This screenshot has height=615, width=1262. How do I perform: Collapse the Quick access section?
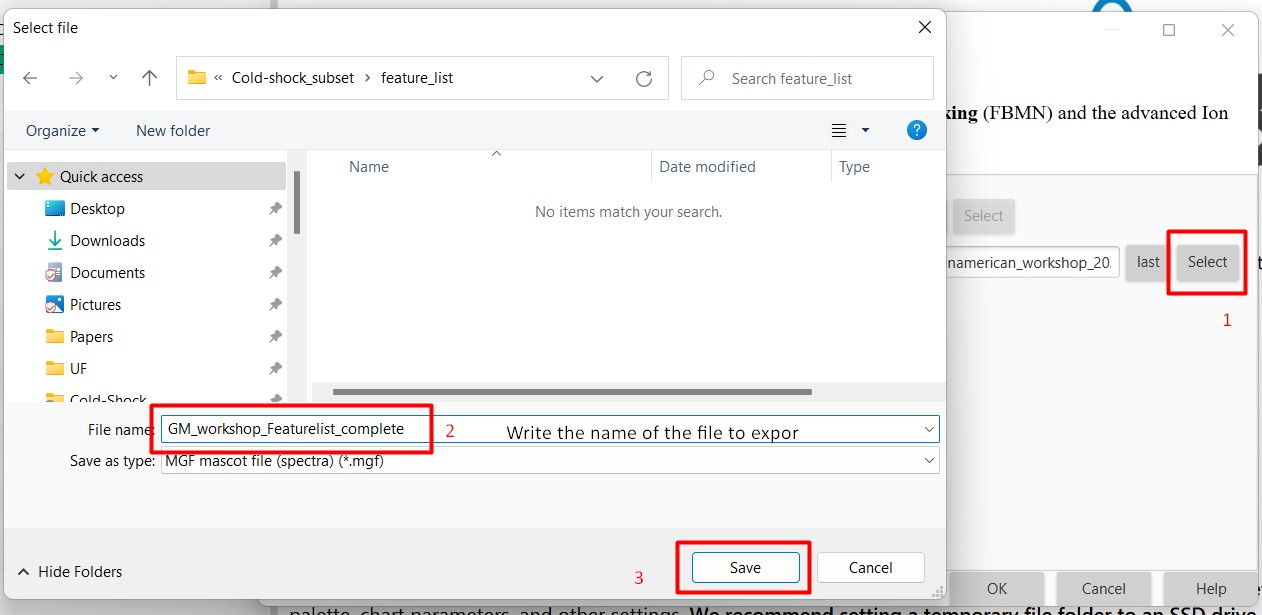point(20,175)
